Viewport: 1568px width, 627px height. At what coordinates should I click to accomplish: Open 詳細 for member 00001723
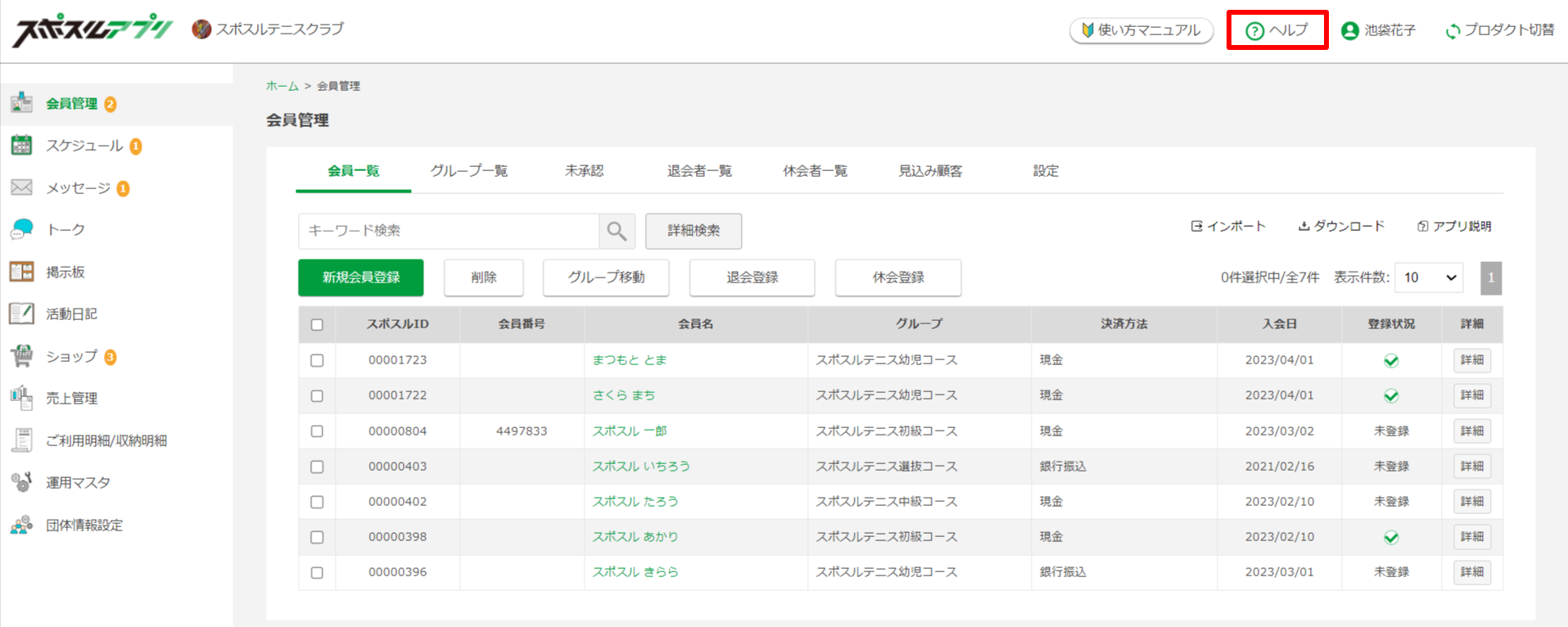[1472, 360]
